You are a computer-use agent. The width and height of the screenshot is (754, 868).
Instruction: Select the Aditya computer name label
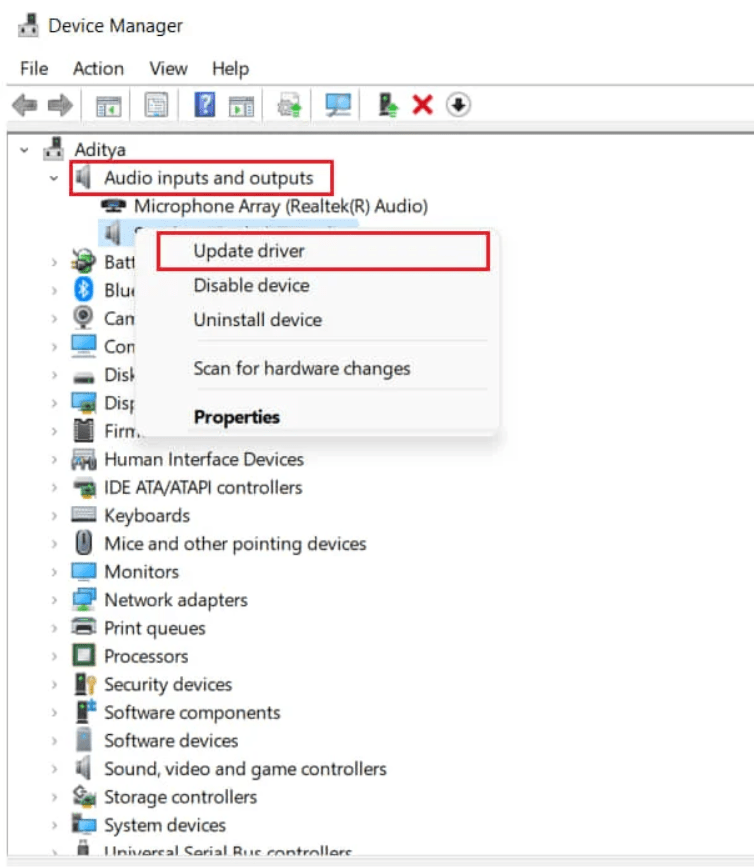(x=100, y=150)
